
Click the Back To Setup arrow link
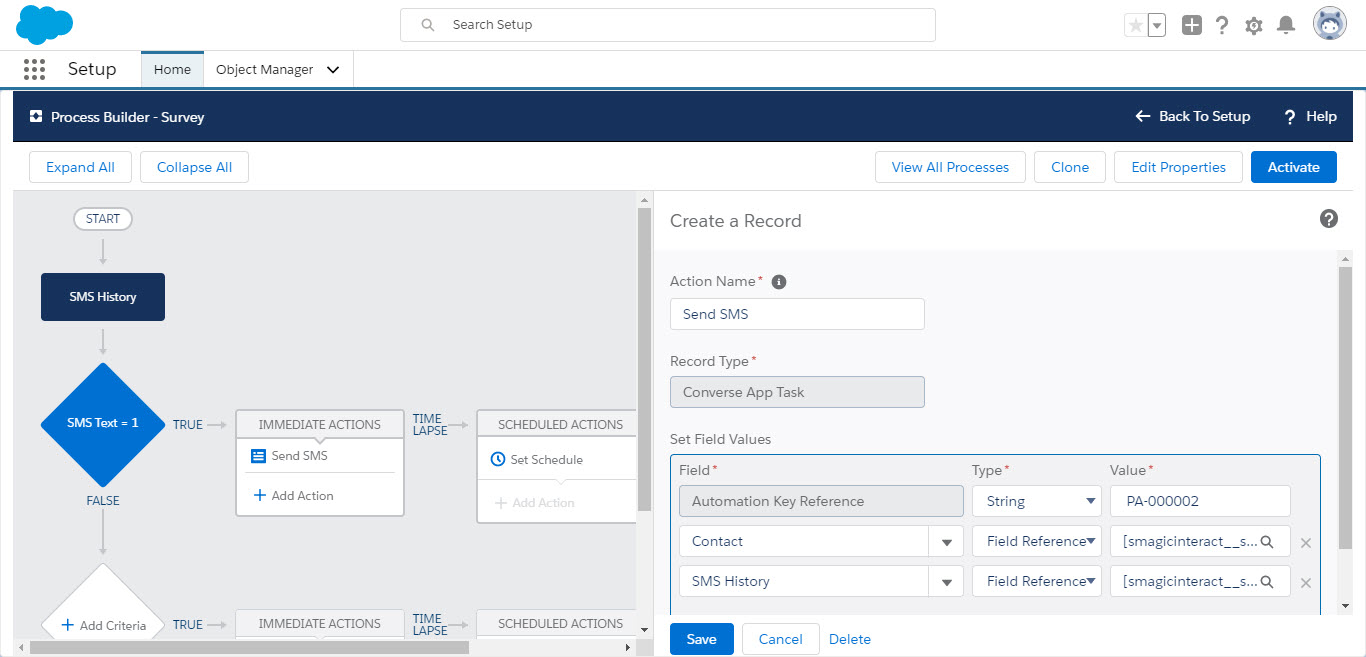(x=1193, y=116)
